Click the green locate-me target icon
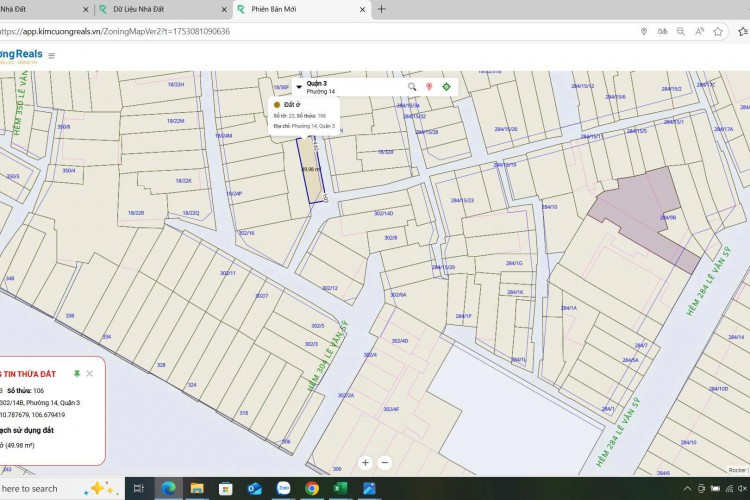This screenshot has width=750, height=500. pyautogui.click(x=446, y=87)
